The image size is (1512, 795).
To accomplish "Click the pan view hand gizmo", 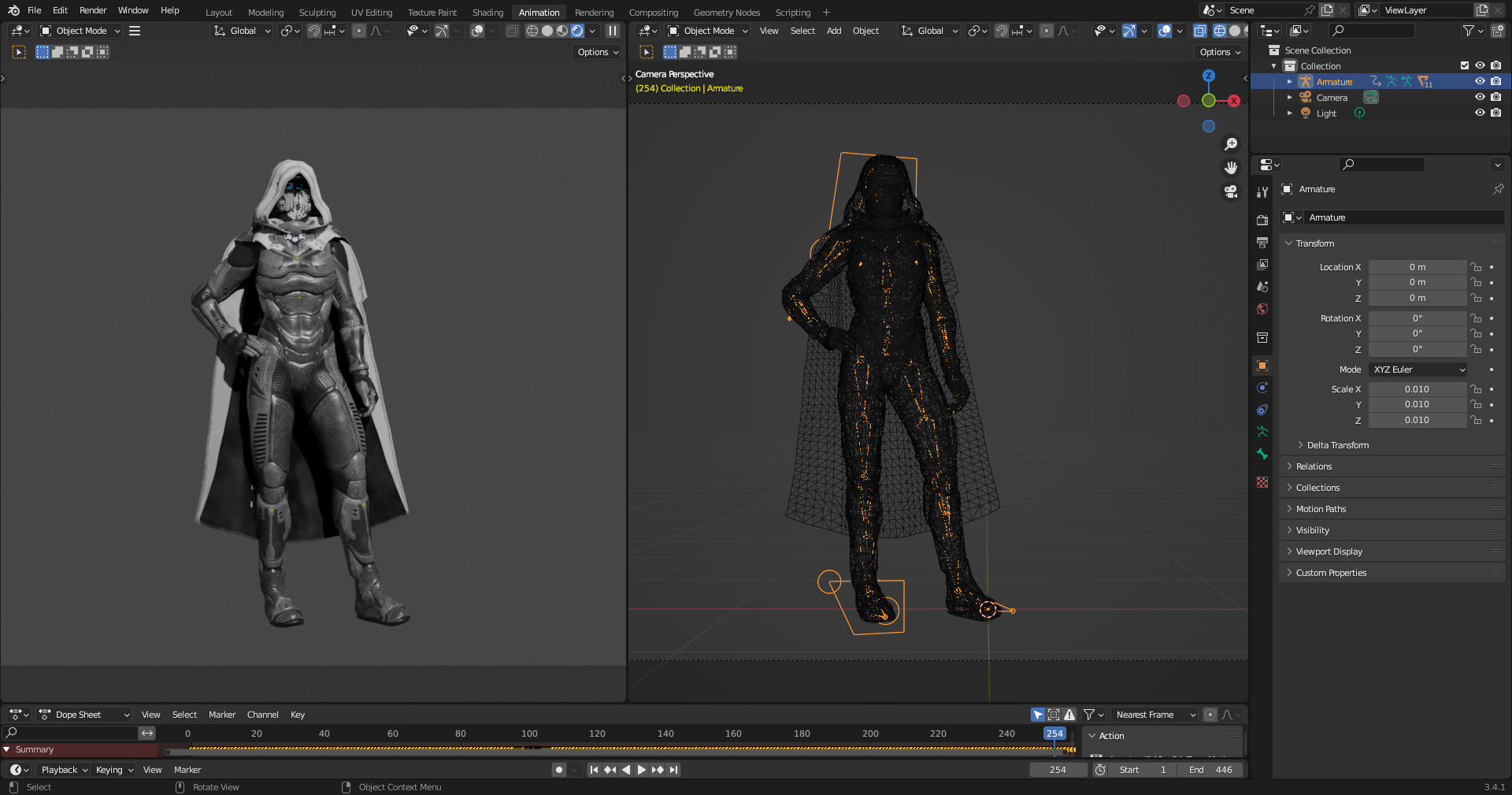I will 1231,168.
